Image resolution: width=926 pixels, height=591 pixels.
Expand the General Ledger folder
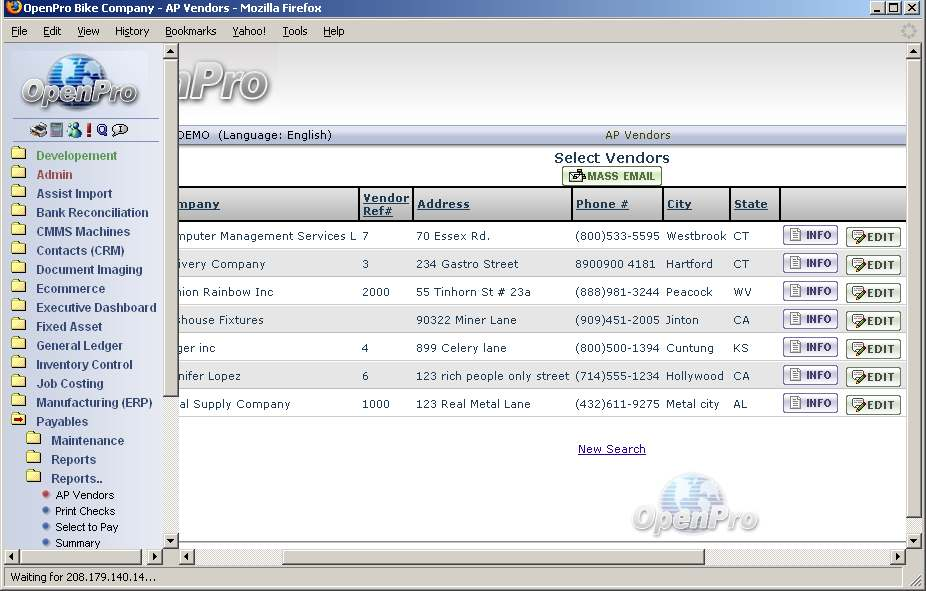pos(79,345)
